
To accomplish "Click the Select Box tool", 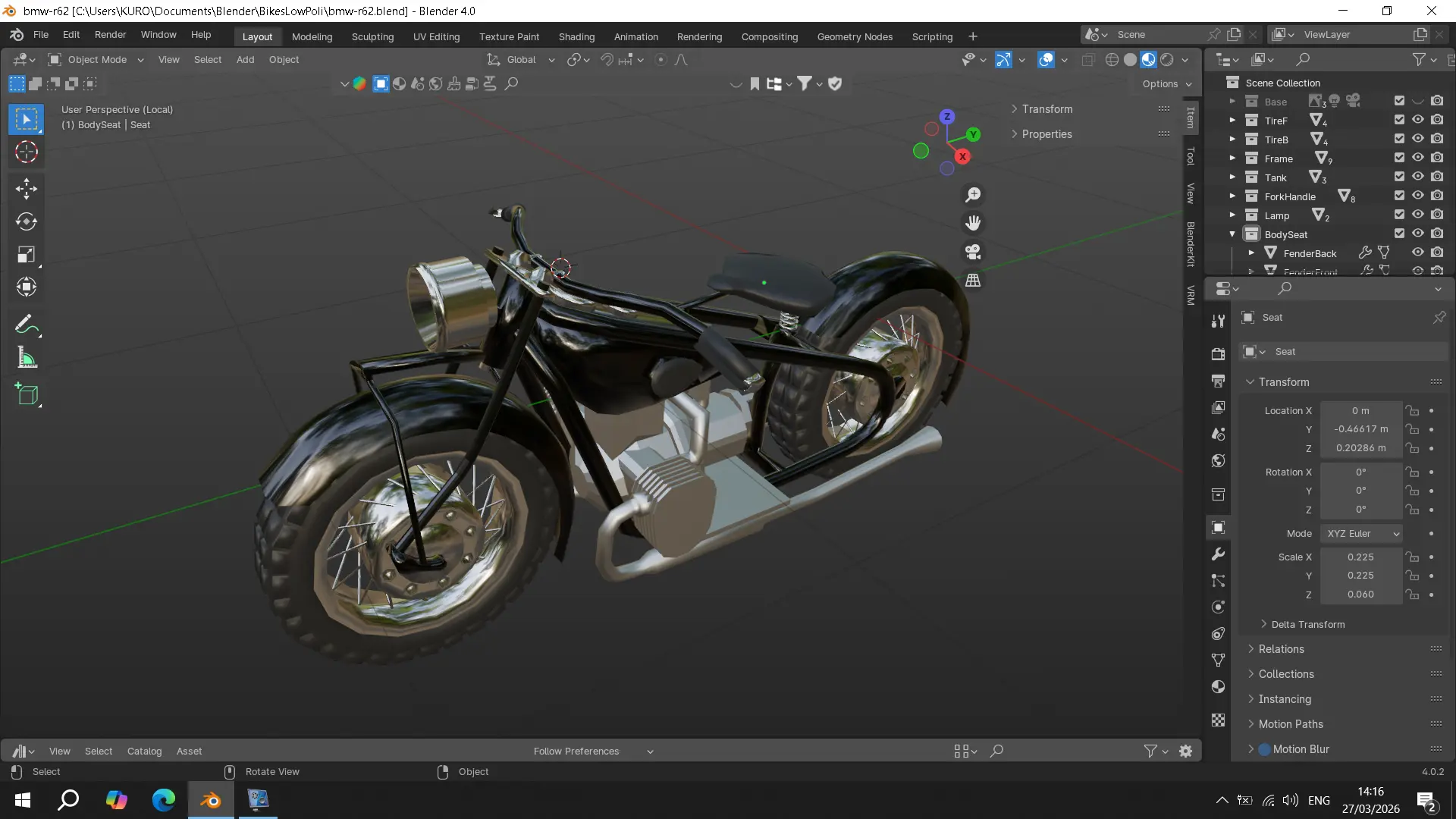I will pyautogui.click(x=27, y=119).
